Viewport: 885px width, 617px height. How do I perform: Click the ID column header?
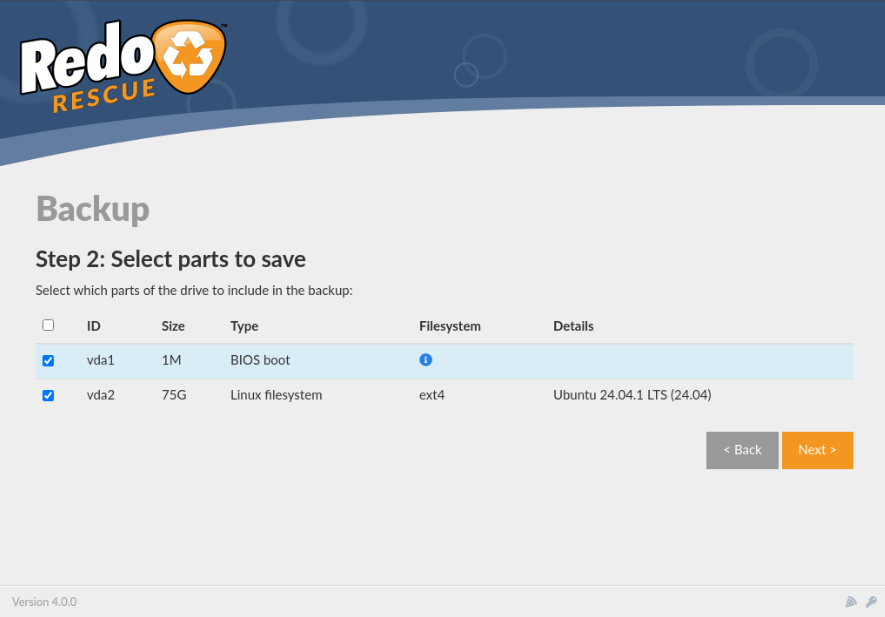[94, 326]
